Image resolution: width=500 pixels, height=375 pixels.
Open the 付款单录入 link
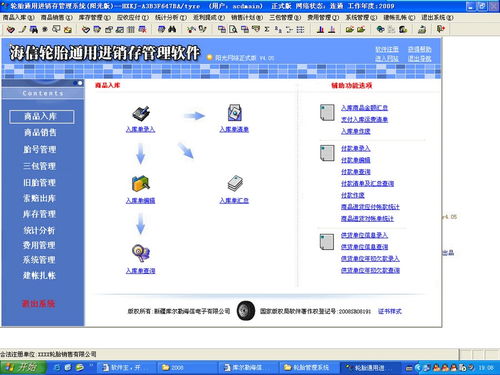click(x=355, y=148)
